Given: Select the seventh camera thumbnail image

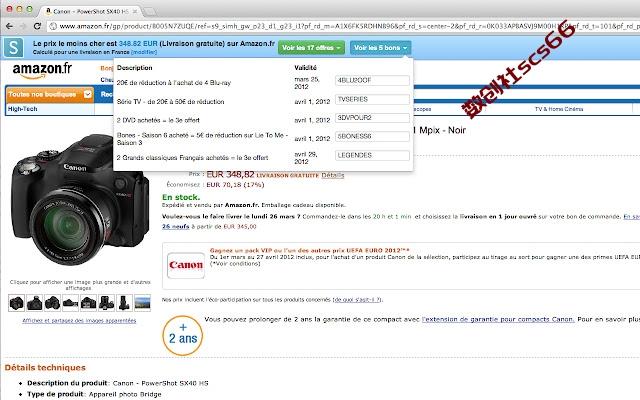Looking at the screenshot, I should [x=124, y=303].
